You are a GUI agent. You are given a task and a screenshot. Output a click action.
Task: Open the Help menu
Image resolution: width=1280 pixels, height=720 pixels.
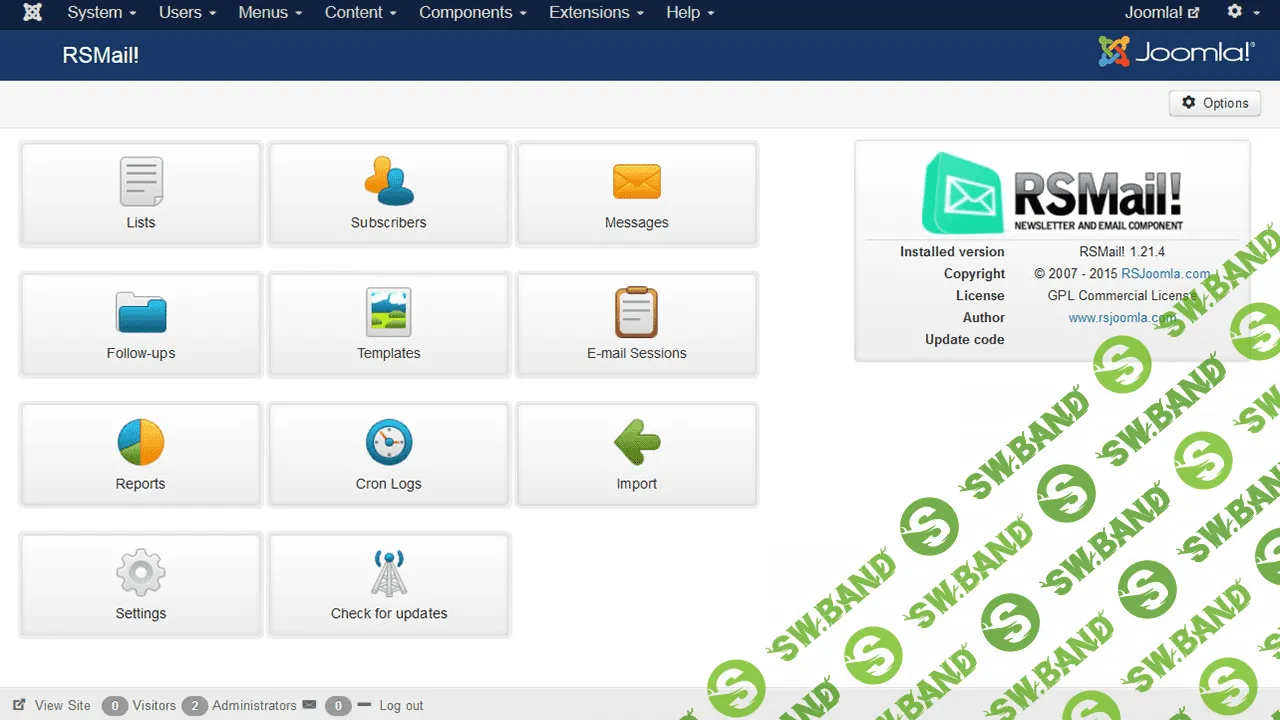pos(682,13)
